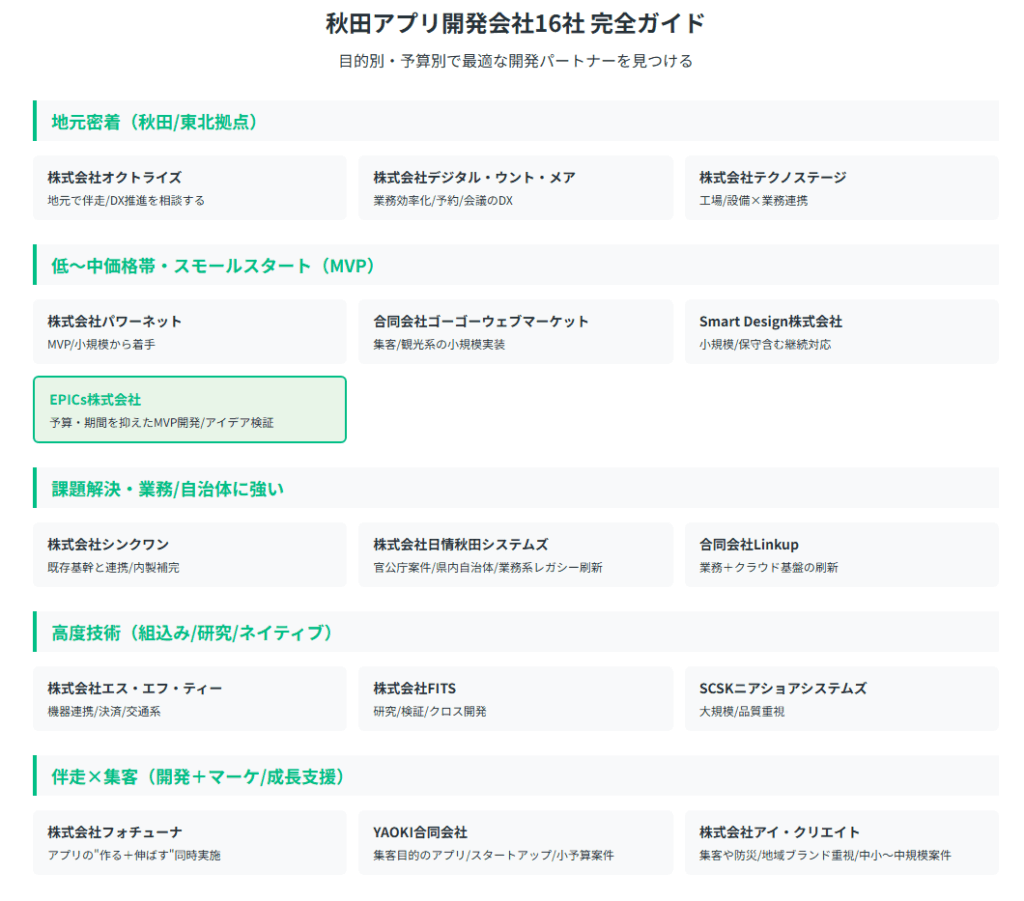The height and width of the screenshot is (901, 1024).
Task: Click the highlighted EPICs株式会社 card
Action: pos(190,410)
